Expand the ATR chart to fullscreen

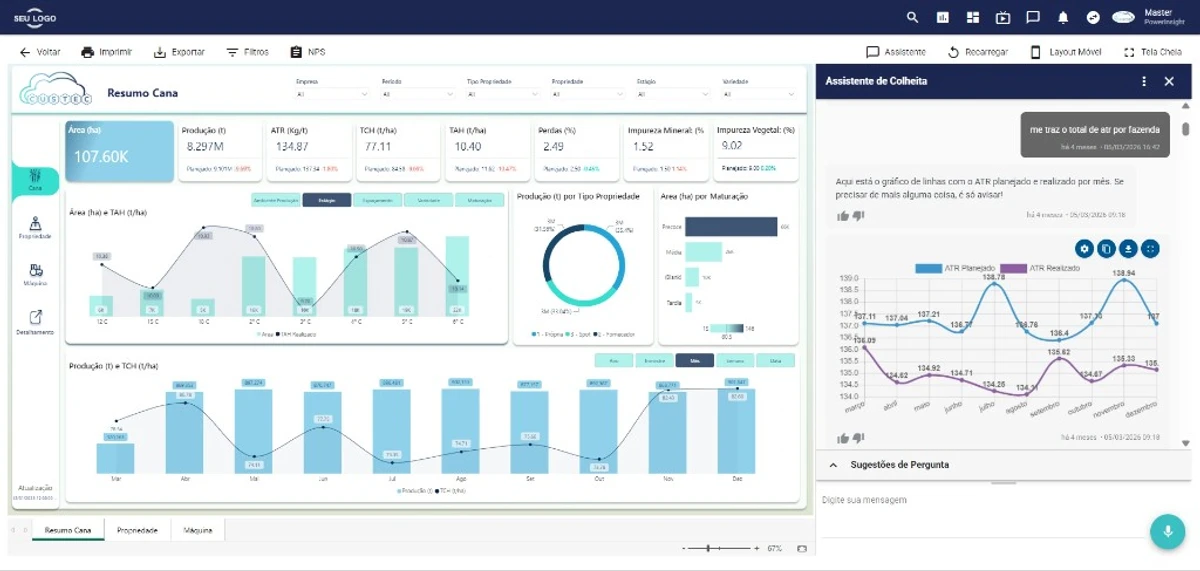pos(1150,248)
